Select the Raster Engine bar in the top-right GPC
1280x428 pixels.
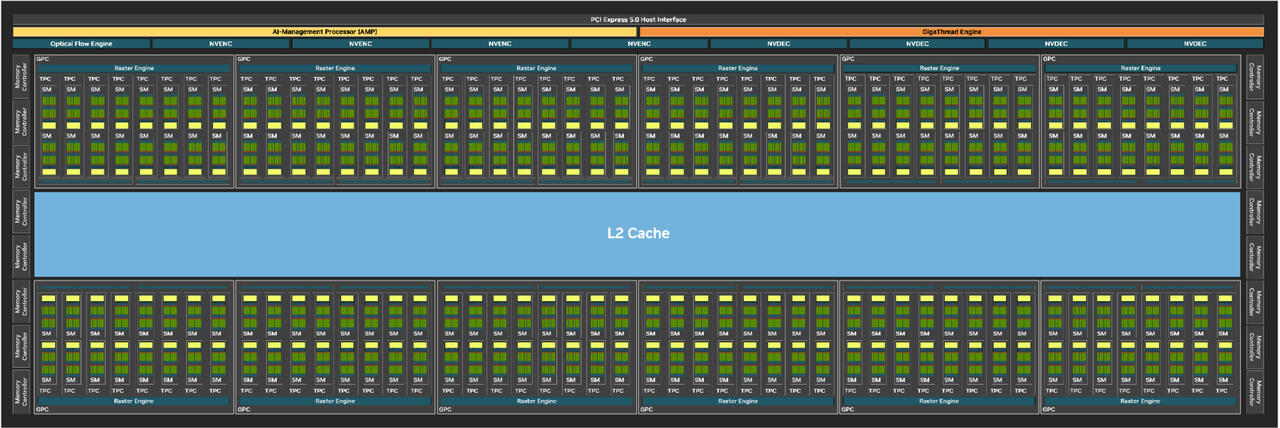pos(1141,68)
